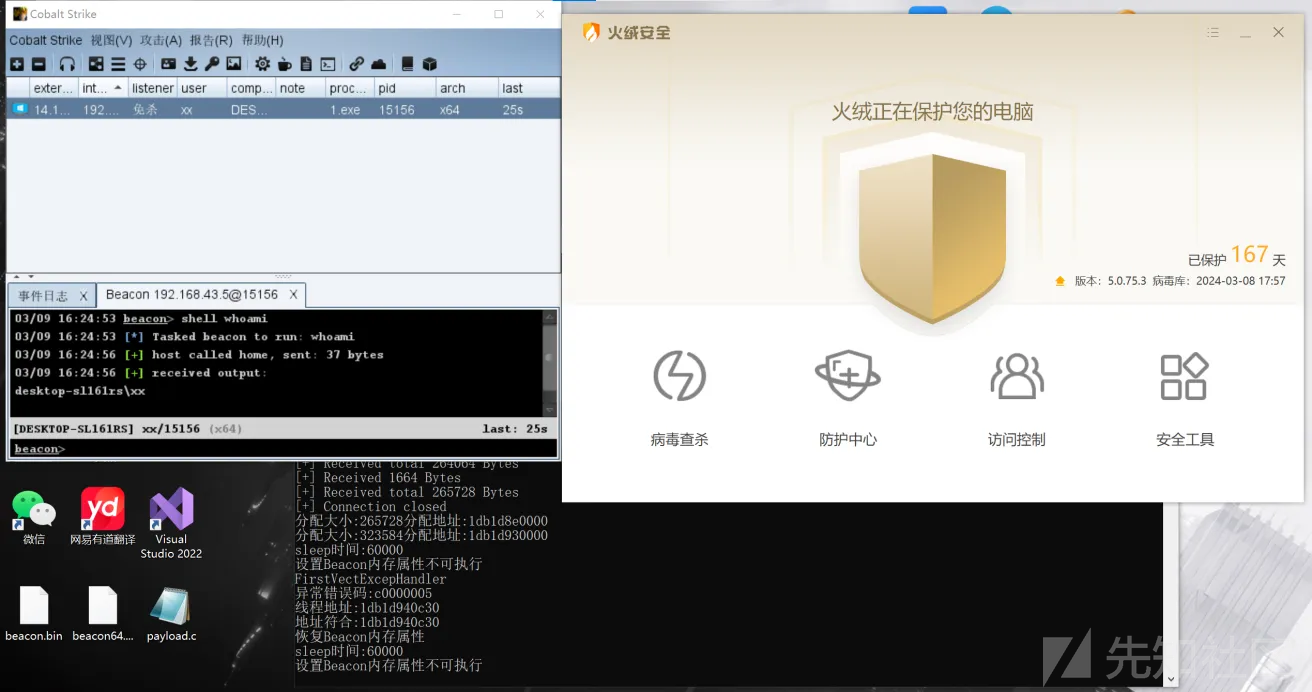This screenshot has width=1312, height=692.
Task: Select the beacon.bin file on the desktop
Action: point(34,614)
